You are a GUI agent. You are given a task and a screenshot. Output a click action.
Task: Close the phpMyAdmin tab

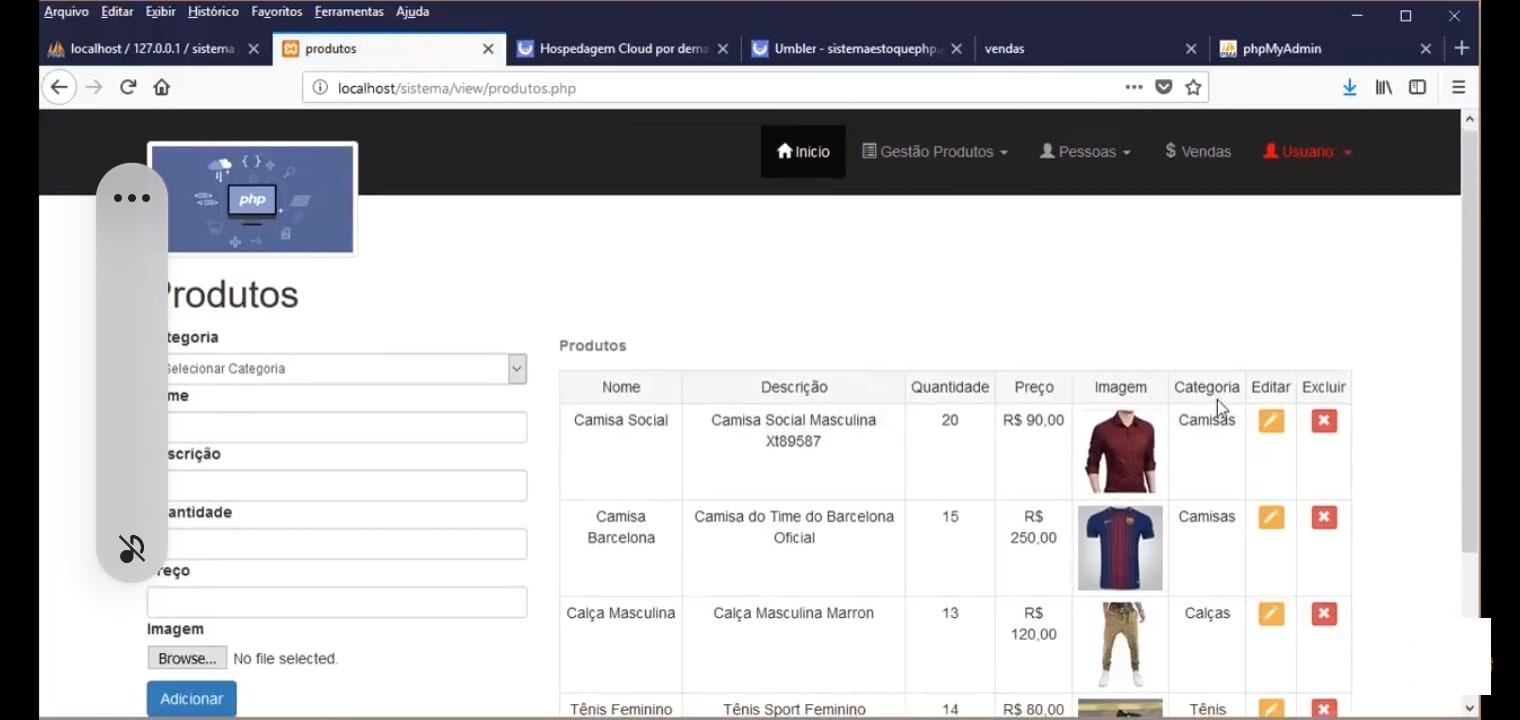1426,48
